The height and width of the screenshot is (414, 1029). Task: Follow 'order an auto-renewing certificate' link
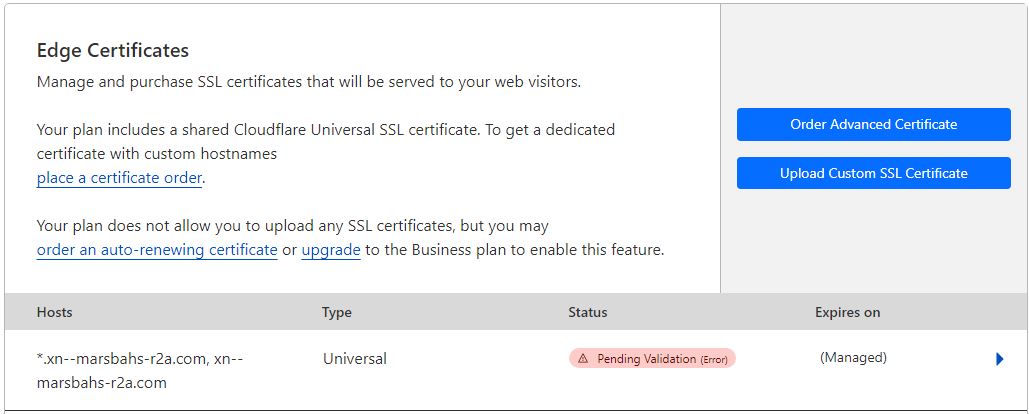coord(157,250)
